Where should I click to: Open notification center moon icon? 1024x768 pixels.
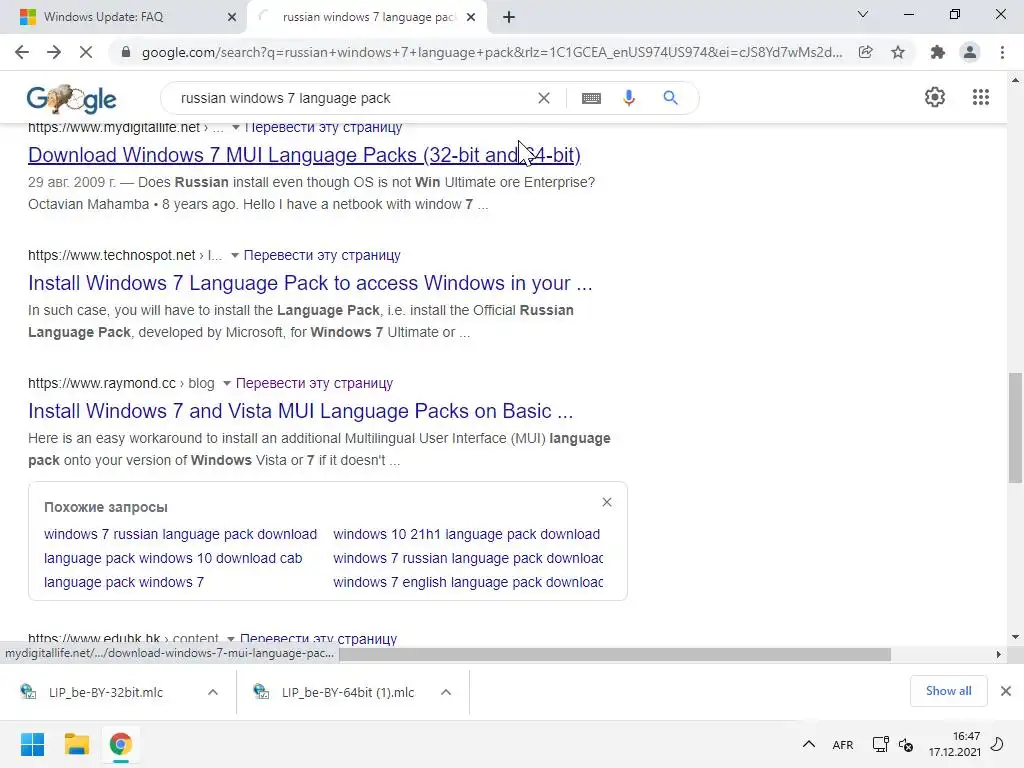[997, 744]
